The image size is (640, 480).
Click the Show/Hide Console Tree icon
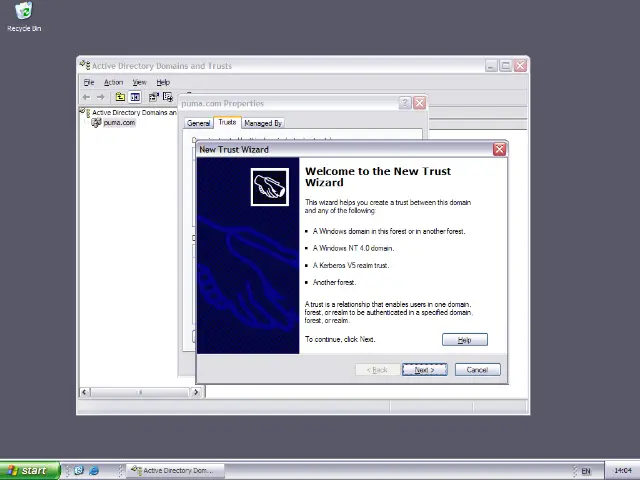(135, 97)
